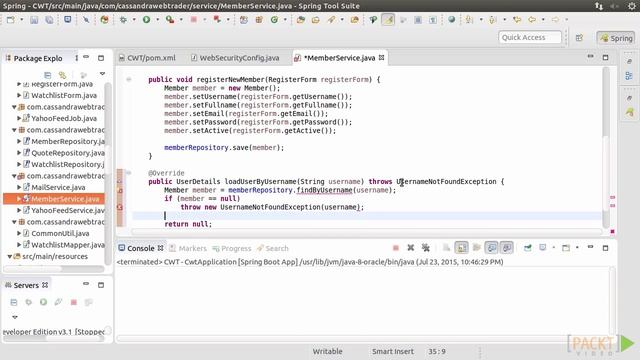Click the relaunch green circle toolbar icon
640x360 pixels.
274,19
